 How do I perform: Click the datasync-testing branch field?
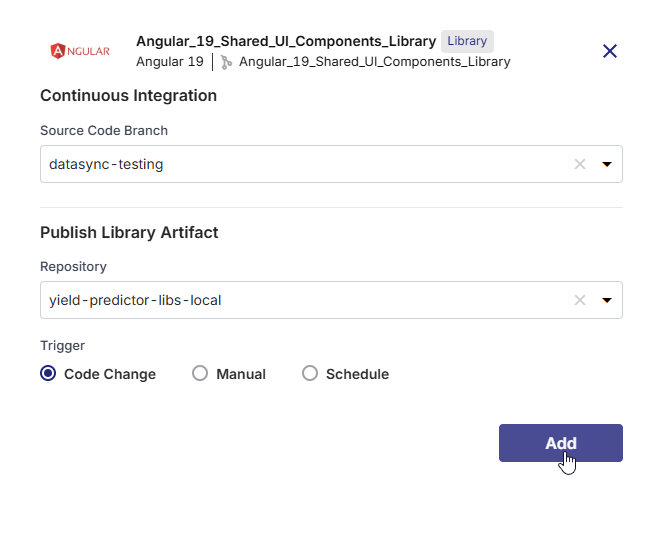pyautogui.click(x=331, y=164)
